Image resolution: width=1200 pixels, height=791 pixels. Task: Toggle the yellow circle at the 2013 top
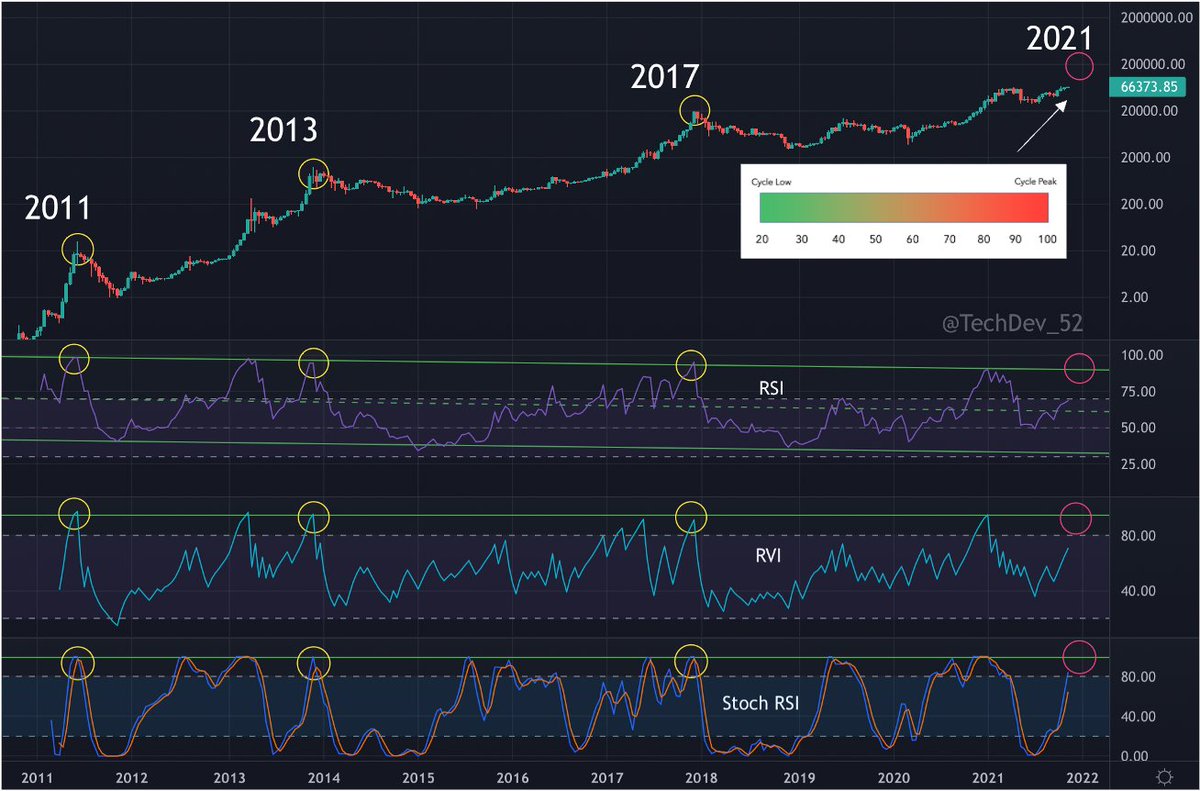coord(313,174)
